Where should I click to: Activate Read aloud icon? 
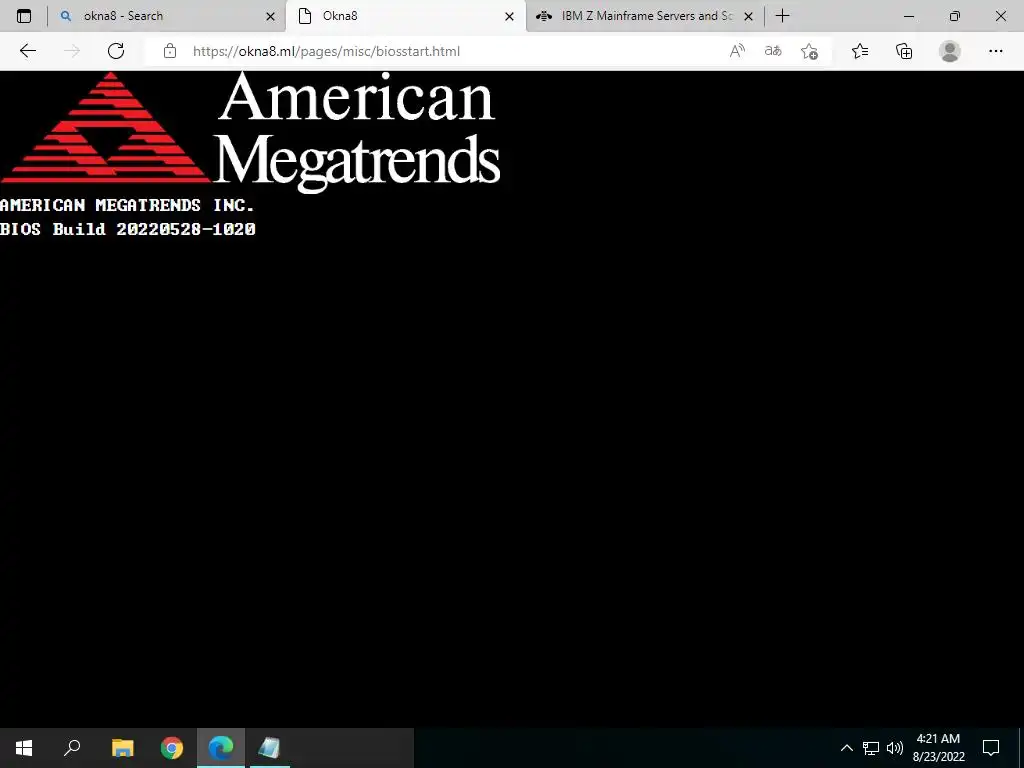(x=737, y=51)
